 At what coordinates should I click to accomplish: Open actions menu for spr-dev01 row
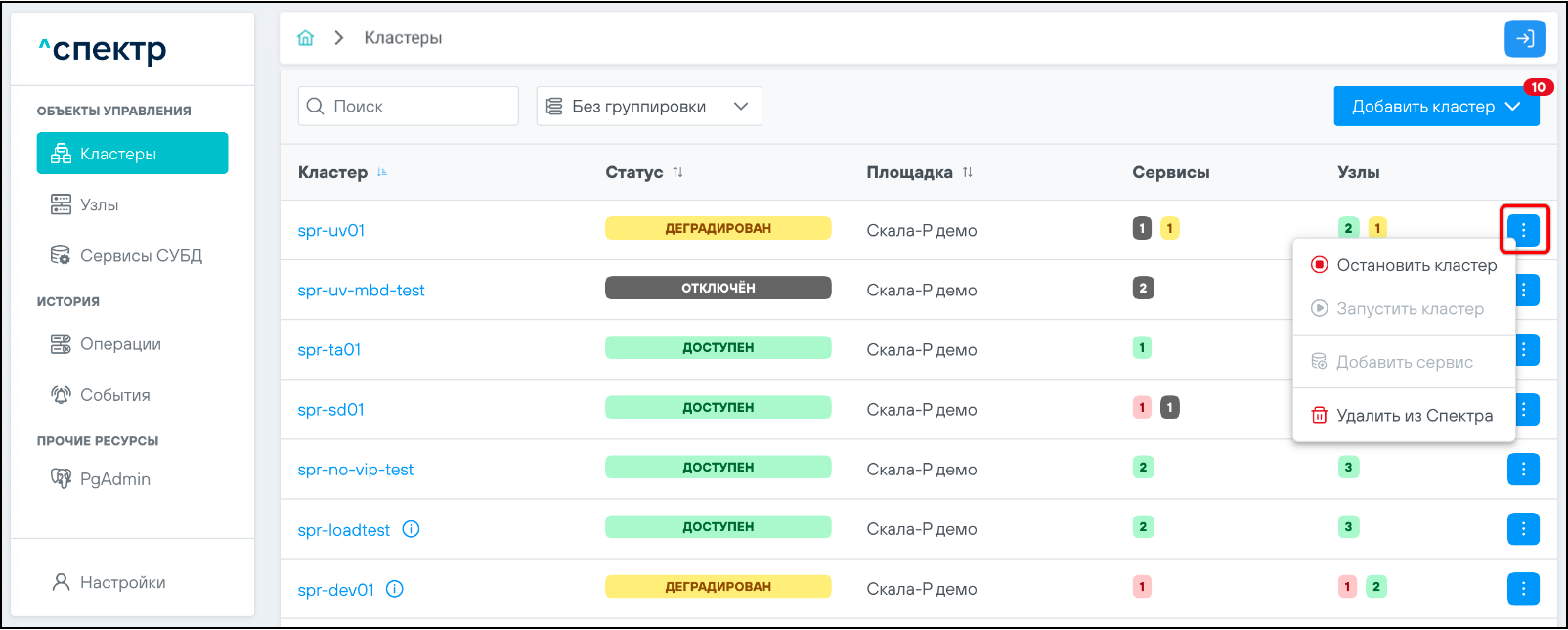click(1523, 588)
